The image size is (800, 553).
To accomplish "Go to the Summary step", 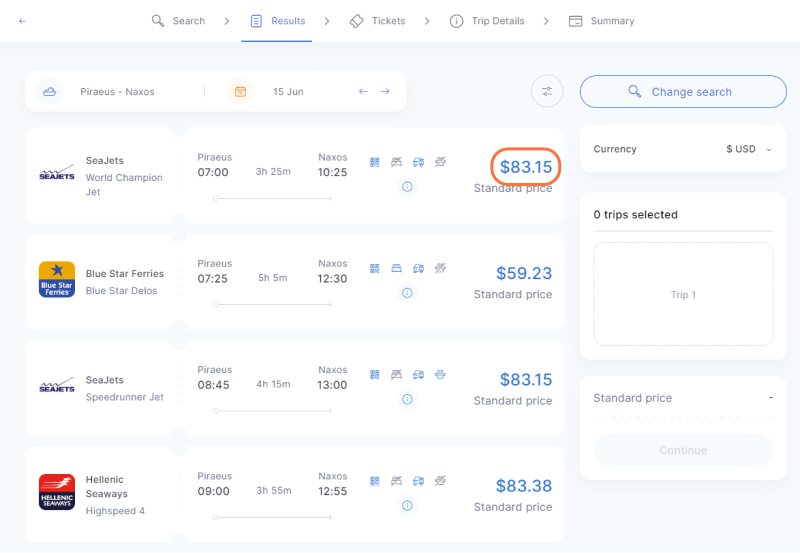I will tap(602, 21).
